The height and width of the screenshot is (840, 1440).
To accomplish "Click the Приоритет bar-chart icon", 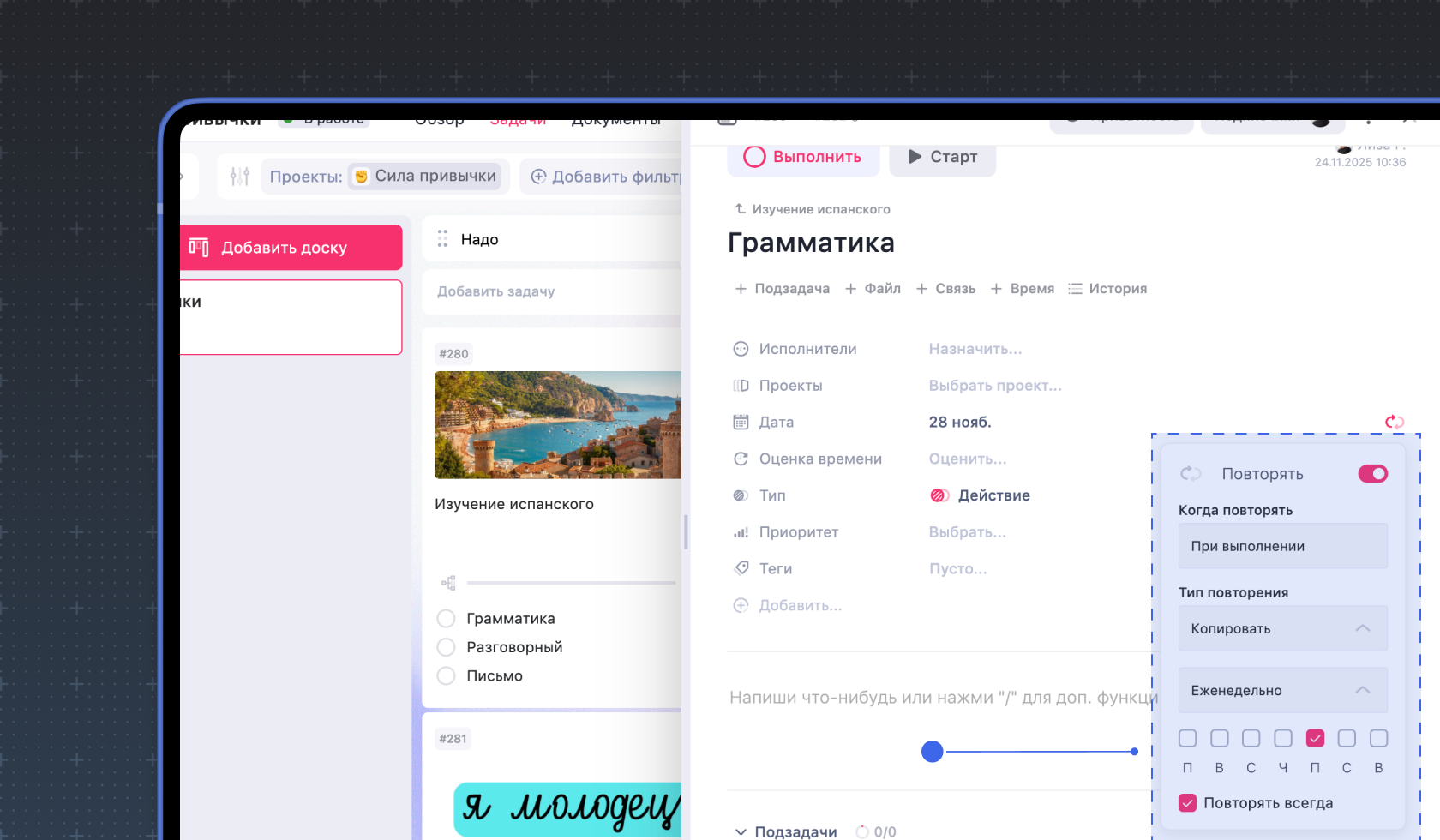I will (x=741, y=531).
